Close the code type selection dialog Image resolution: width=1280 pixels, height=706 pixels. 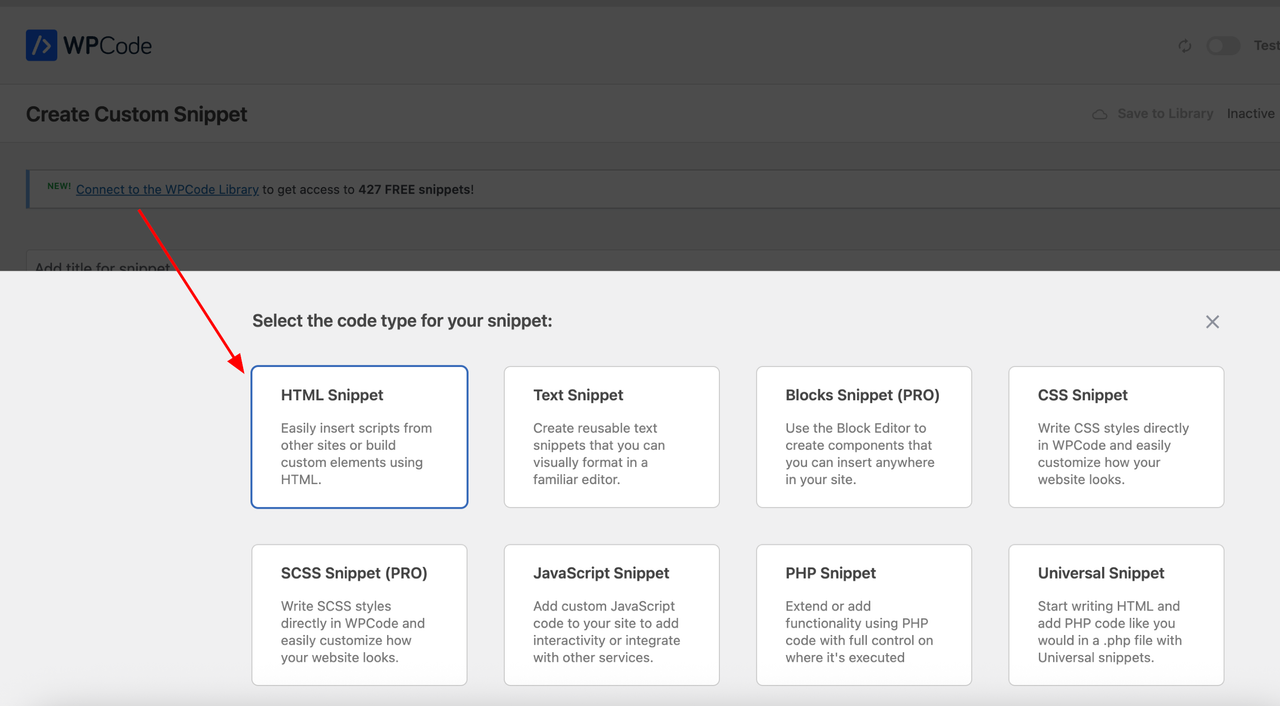click(x=1212, y=322)
